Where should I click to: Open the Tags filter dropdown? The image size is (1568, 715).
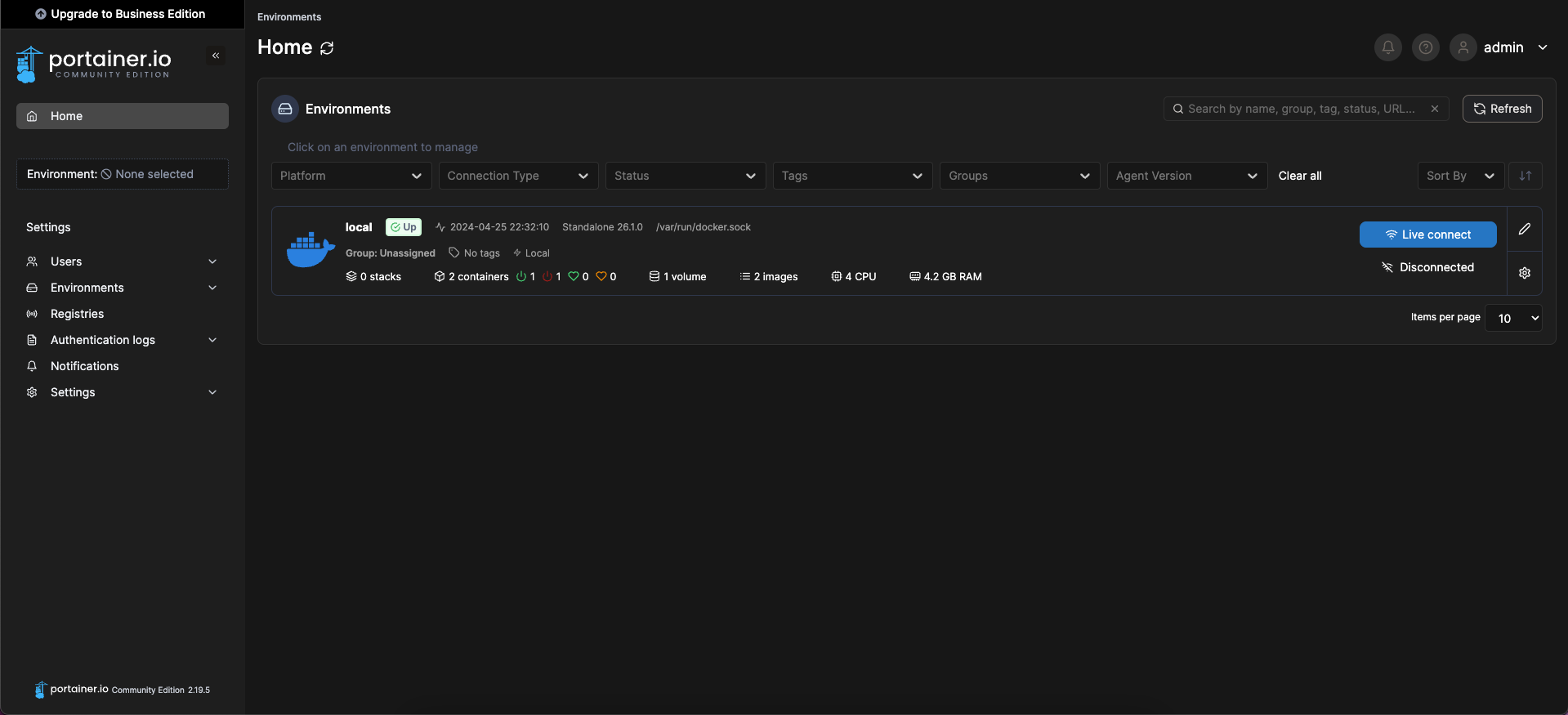pos(853,176)
